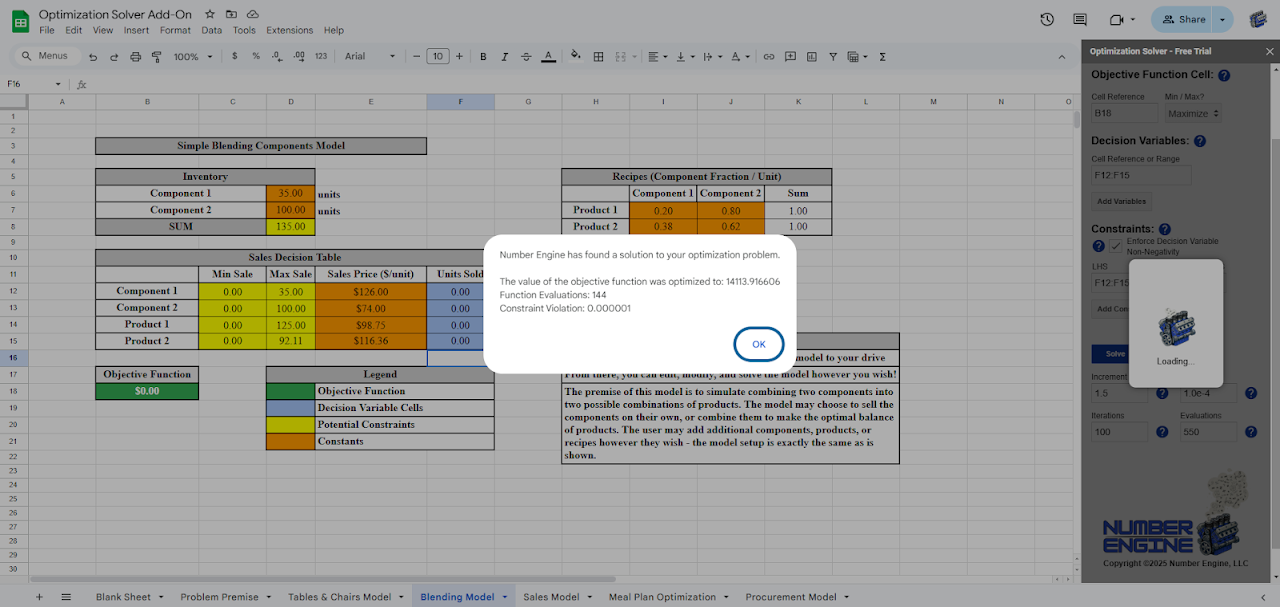Open the more number formats 123 menu

[321, 57]
